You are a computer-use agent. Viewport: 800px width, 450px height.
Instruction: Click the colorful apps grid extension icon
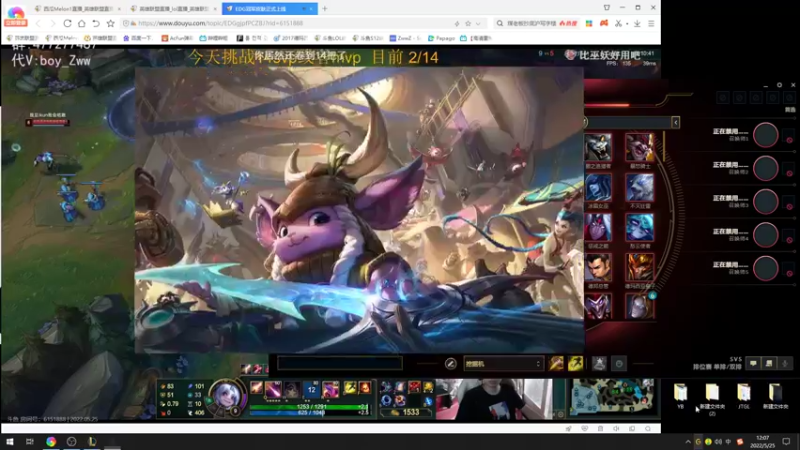[x=589, y=23]
